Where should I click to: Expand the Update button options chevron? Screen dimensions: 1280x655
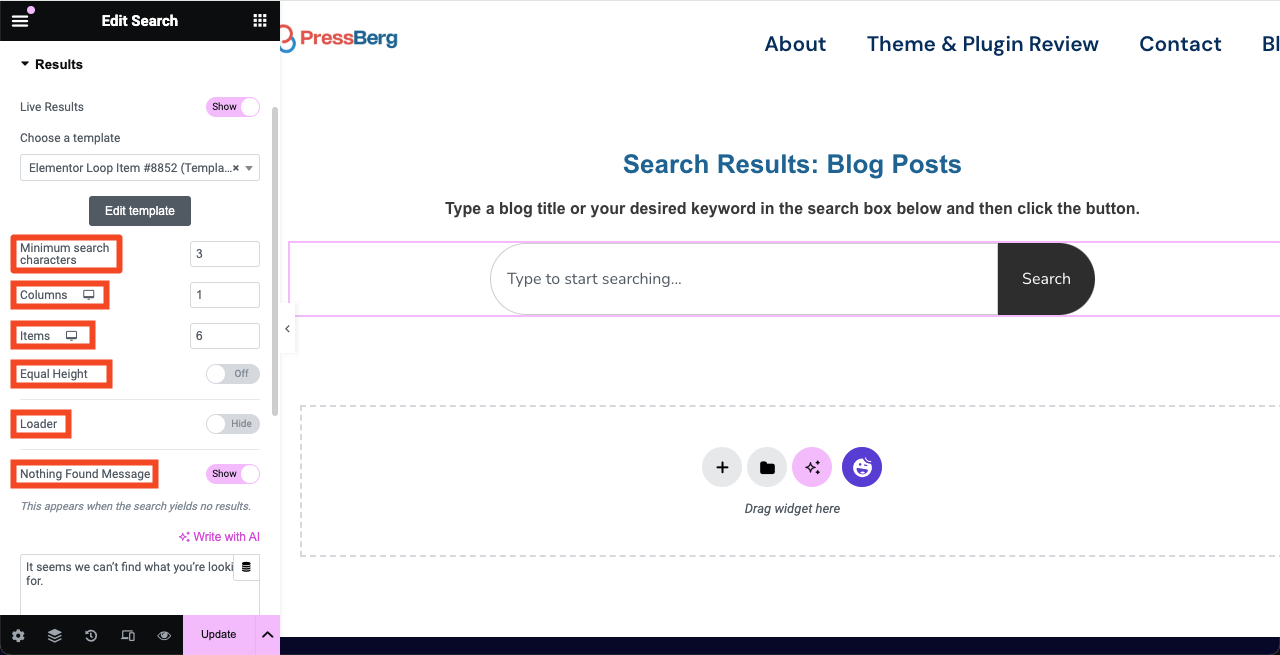267,634
